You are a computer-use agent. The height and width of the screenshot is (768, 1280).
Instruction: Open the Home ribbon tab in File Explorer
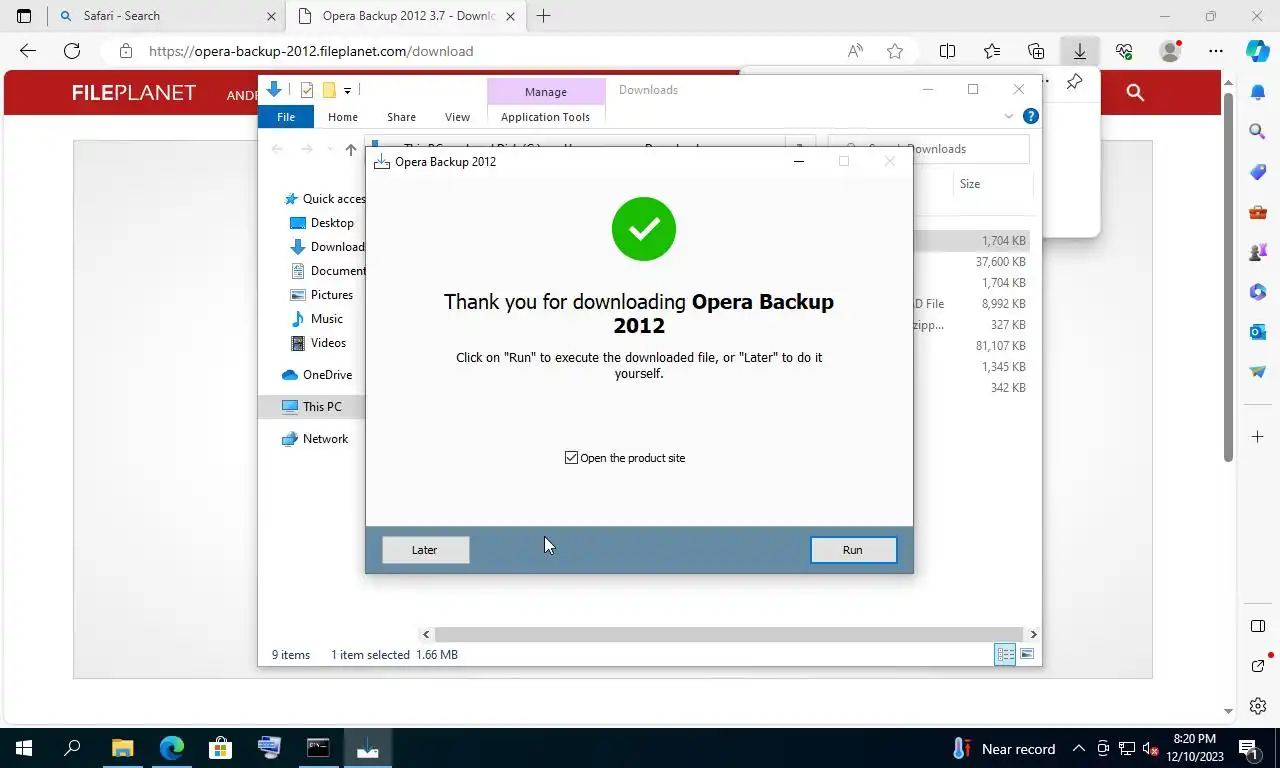pyautogui.click(x=343, y=117)
